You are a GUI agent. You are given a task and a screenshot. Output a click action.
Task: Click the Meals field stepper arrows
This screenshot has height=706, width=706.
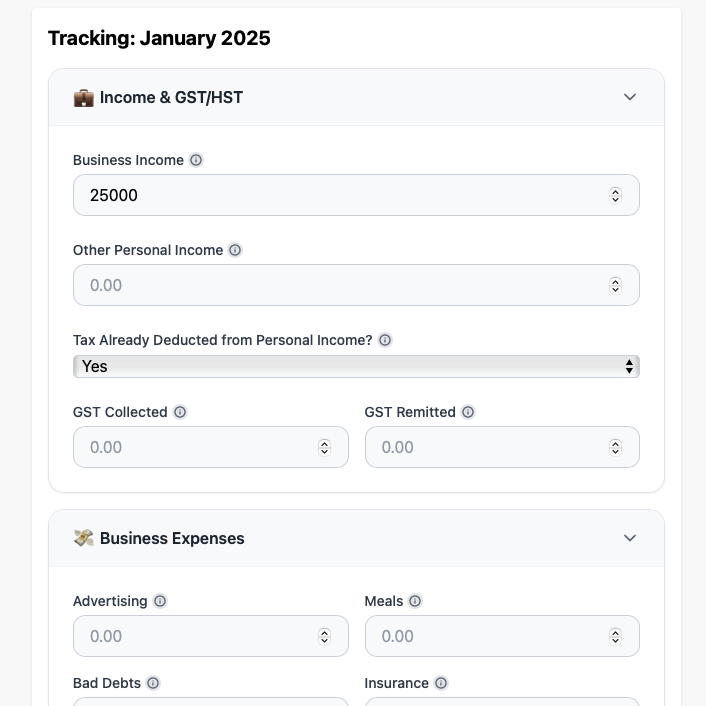[x=615, y=637]
